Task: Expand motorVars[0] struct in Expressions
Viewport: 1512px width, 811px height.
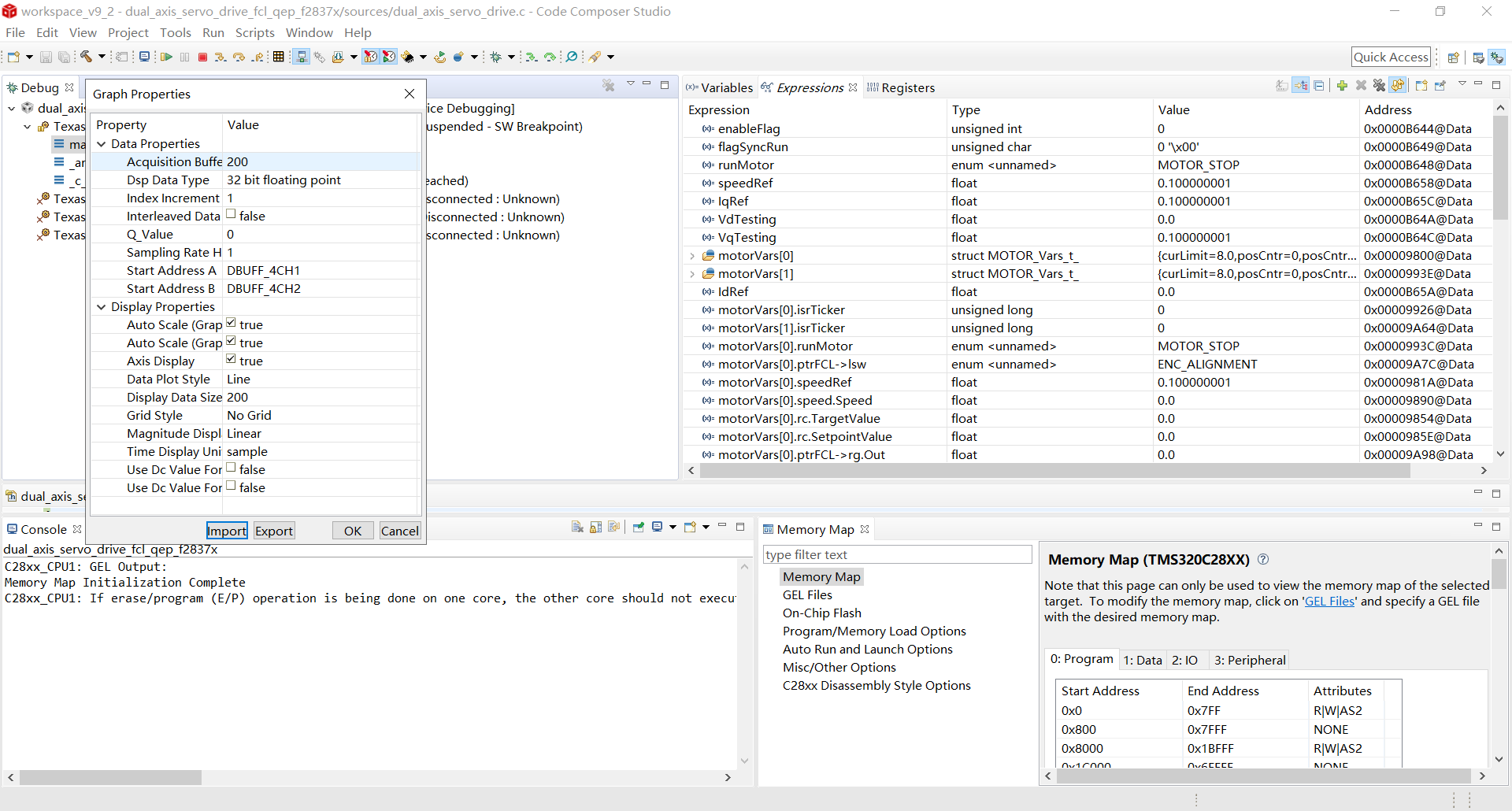Action: click(692, 256)
